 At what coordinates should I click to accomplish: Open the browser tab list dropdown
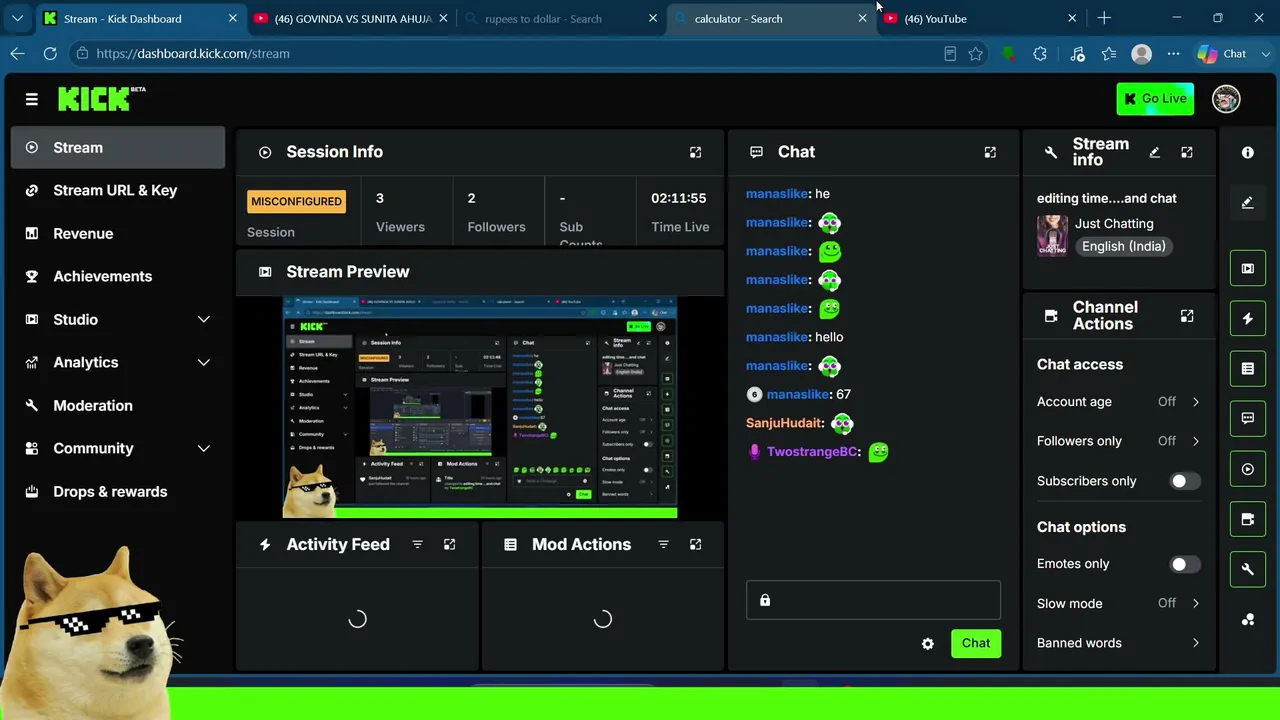(17, 18)
